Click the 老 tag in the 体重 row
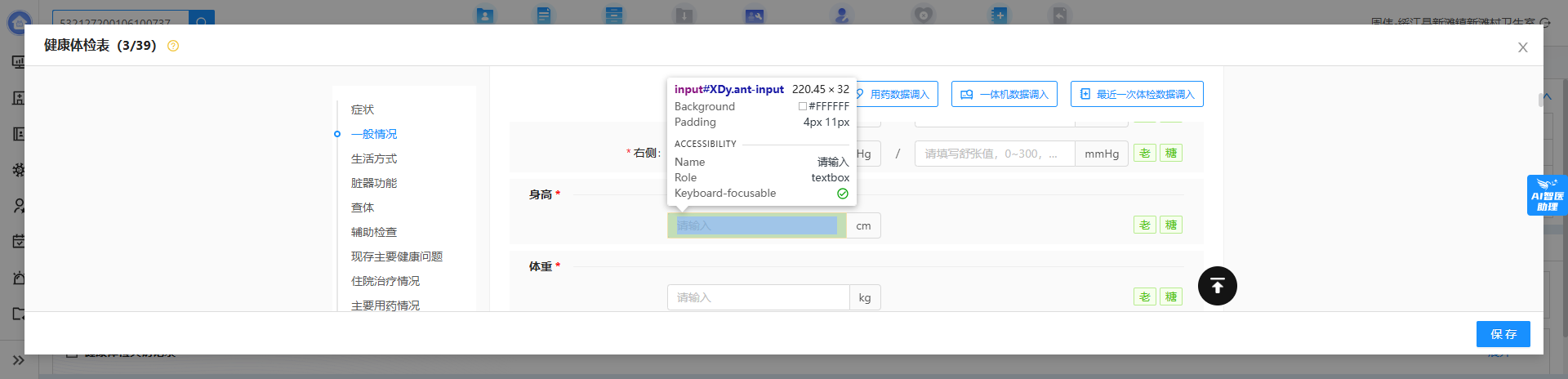The height and width of the screenshot is (379, 1568). (x=1144, y=297)
